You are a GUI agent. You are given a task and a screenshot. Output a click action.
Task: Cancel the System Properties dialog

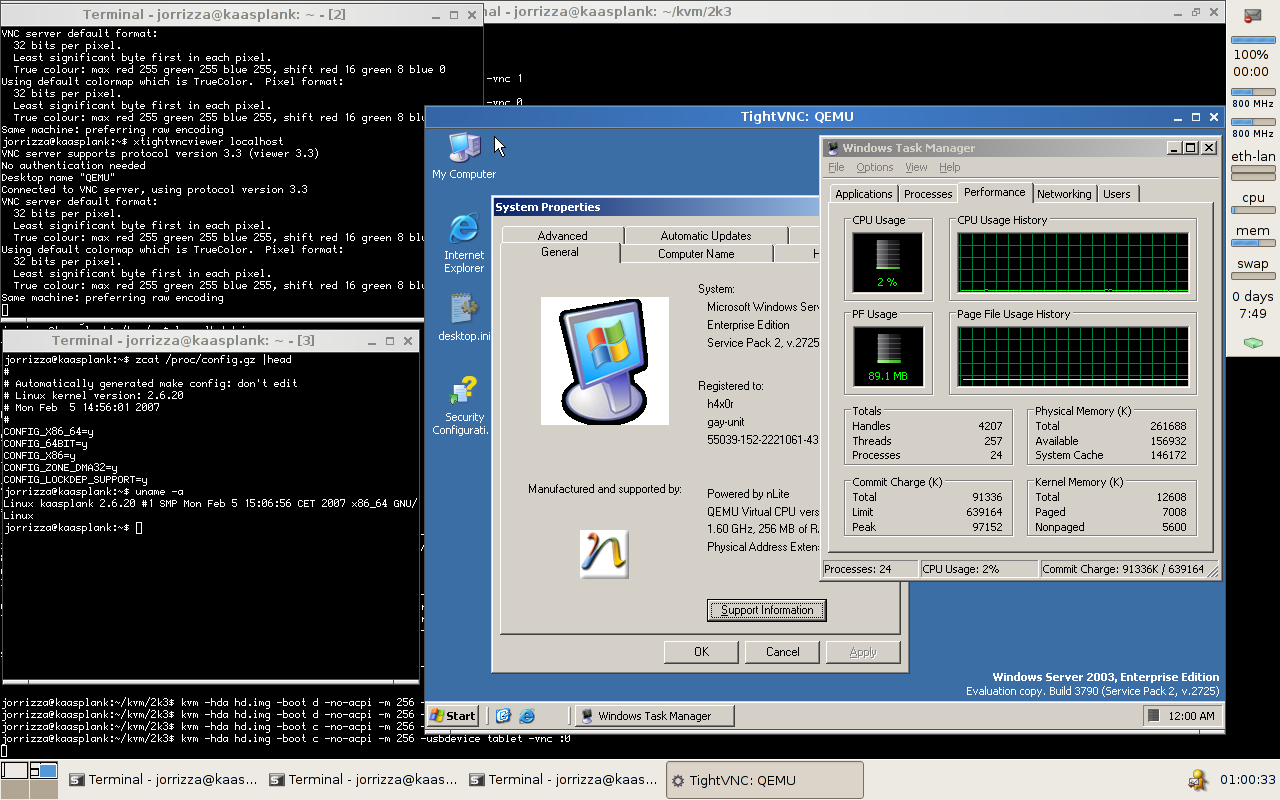click(x=783, y=652)
